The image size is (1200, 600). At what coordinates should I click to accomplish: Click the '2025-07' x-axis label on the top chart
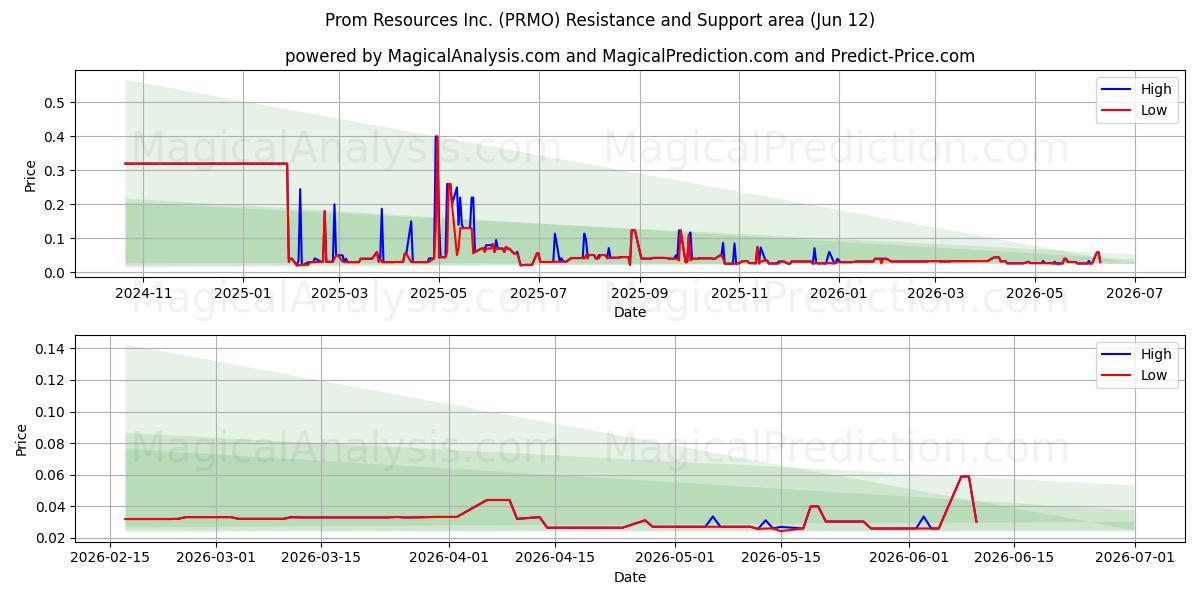point(540,293)
